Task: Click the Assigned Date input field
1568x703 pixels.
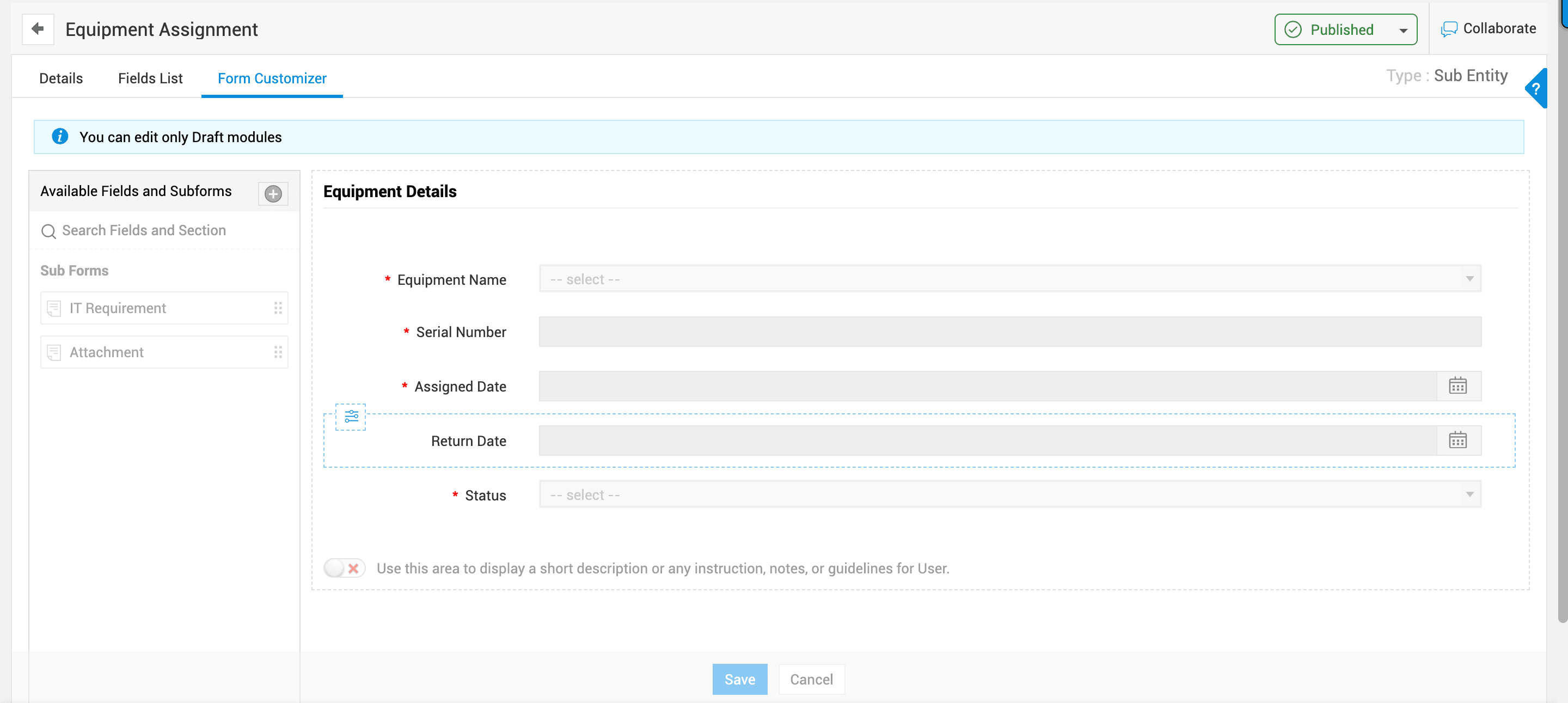Action: click(987, 386)
